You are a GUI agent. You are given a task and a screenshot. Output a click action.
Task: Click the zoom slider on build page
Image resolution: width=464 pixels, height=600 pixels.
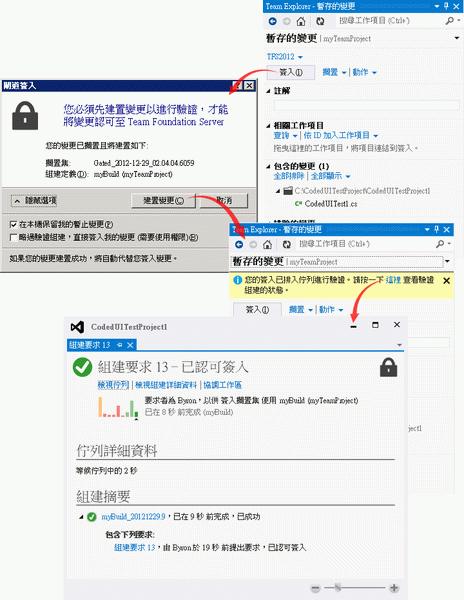point(355,588)
